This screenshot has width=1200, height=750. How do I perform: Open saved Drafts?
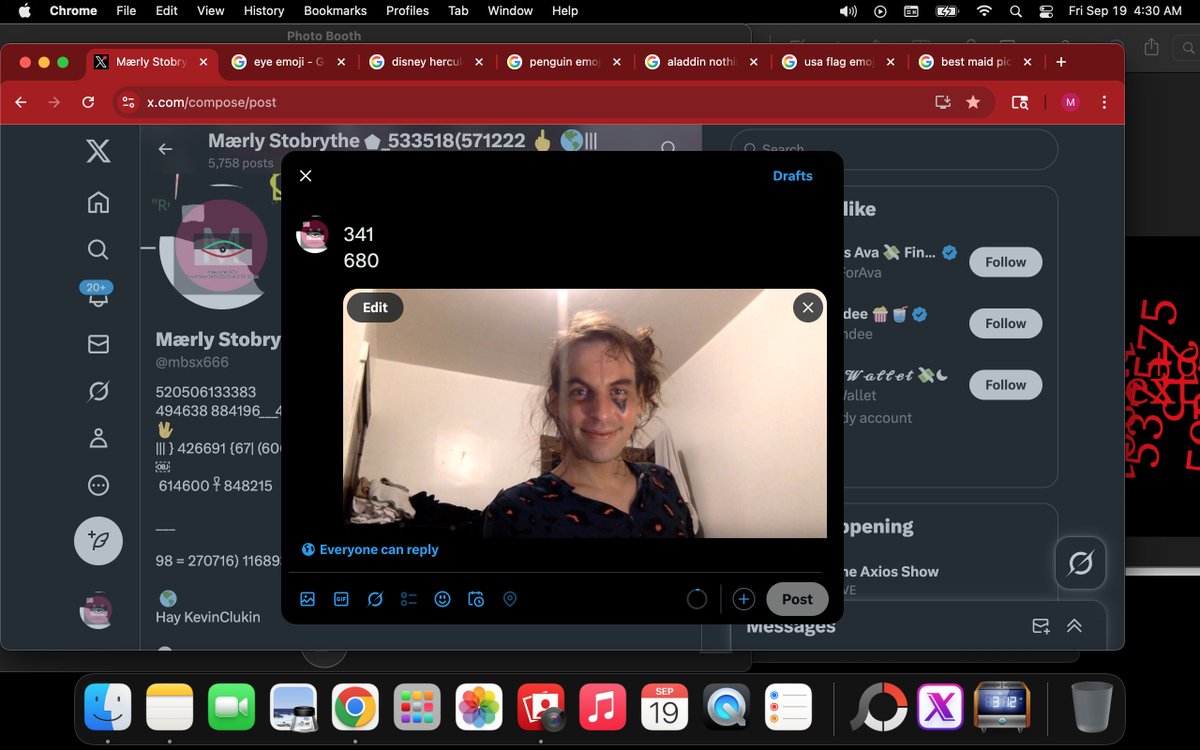792,175
